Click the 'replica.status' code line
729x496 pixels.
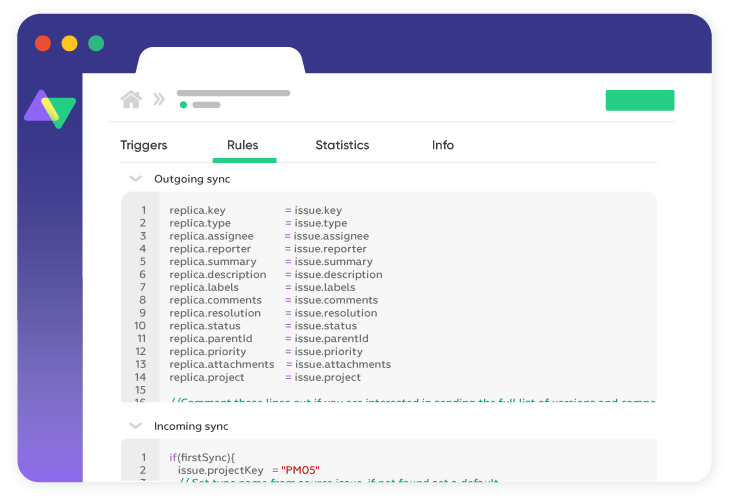[263, 326]
